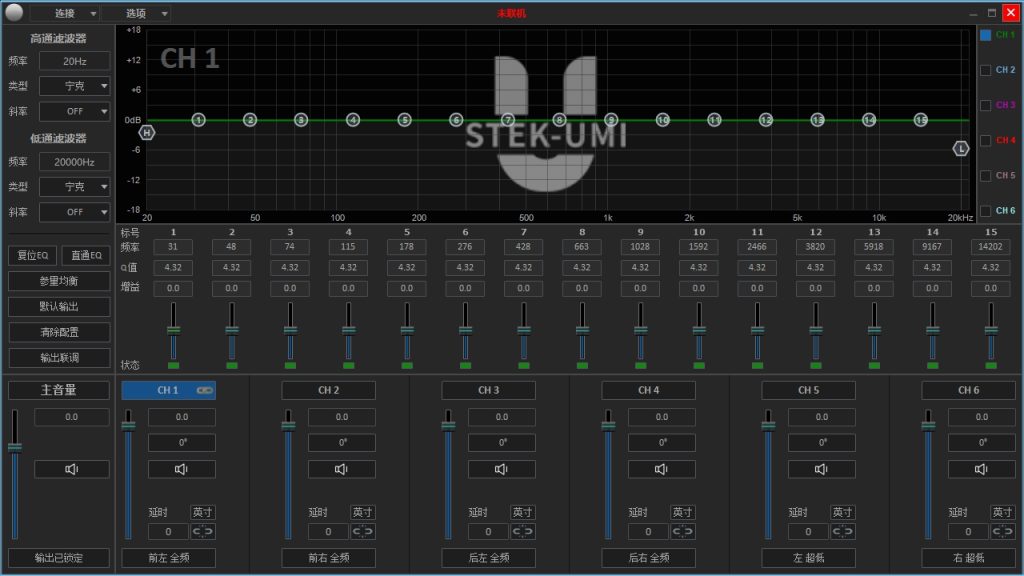Click CH 5 delay link icon
This screenshot has width=1024, height=576.
[842, 532]
